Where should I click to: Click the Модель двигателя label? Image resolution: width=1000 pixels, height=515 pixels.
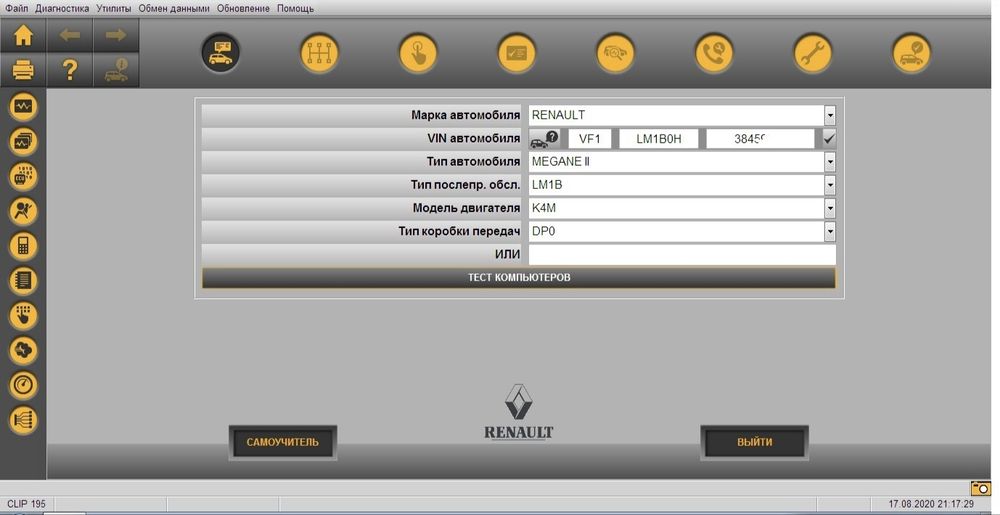tap(466, 208)
